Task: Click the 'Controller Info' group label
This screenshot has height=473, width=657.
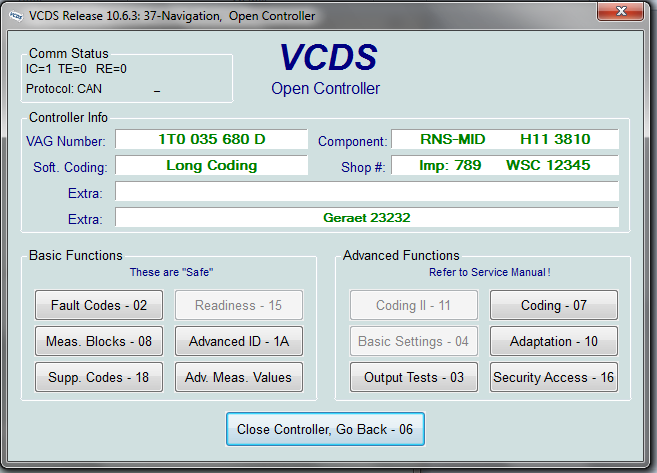Action: point(68,118)
